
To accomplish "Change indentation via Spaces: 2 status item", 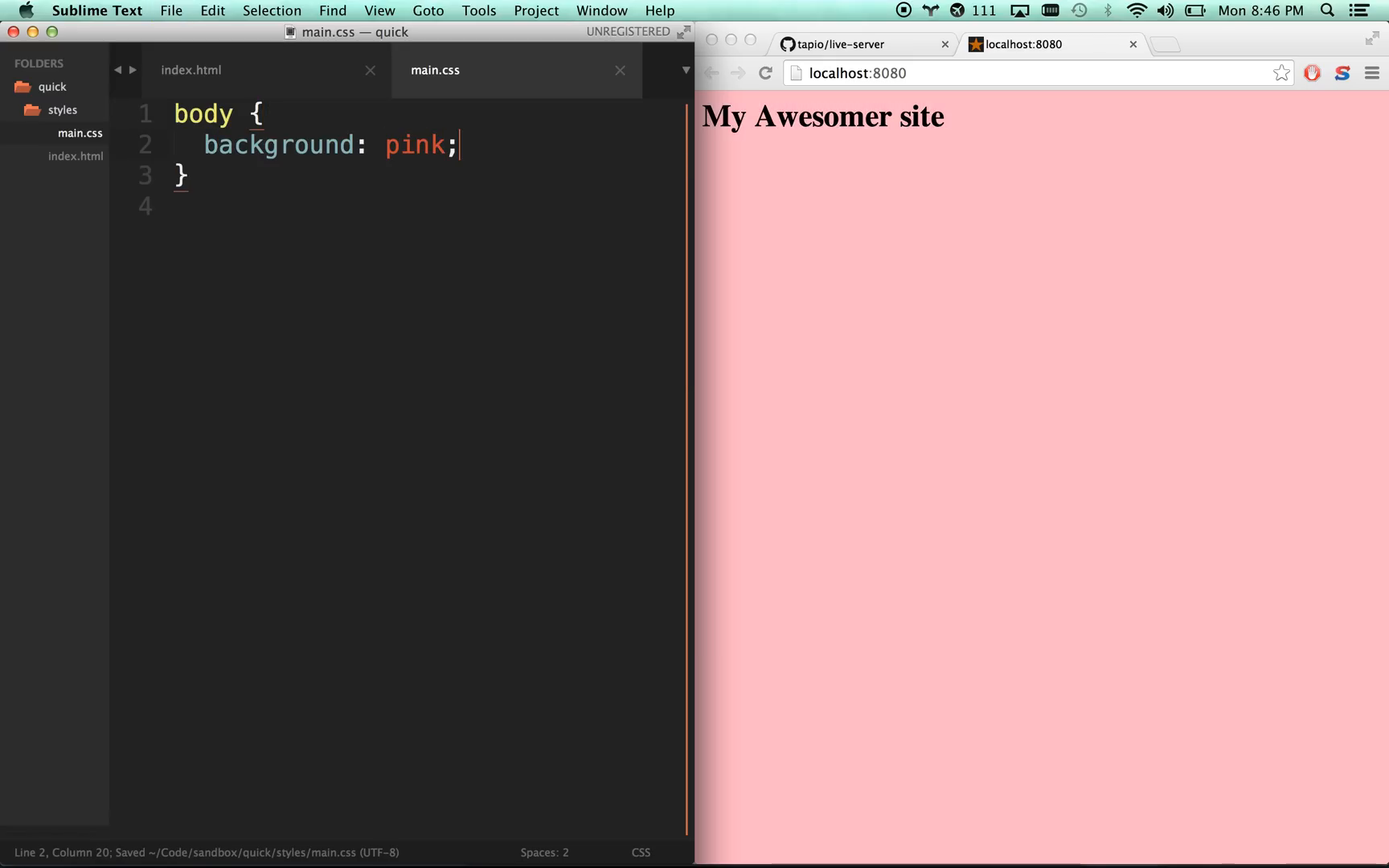I will tap(545, 852).
